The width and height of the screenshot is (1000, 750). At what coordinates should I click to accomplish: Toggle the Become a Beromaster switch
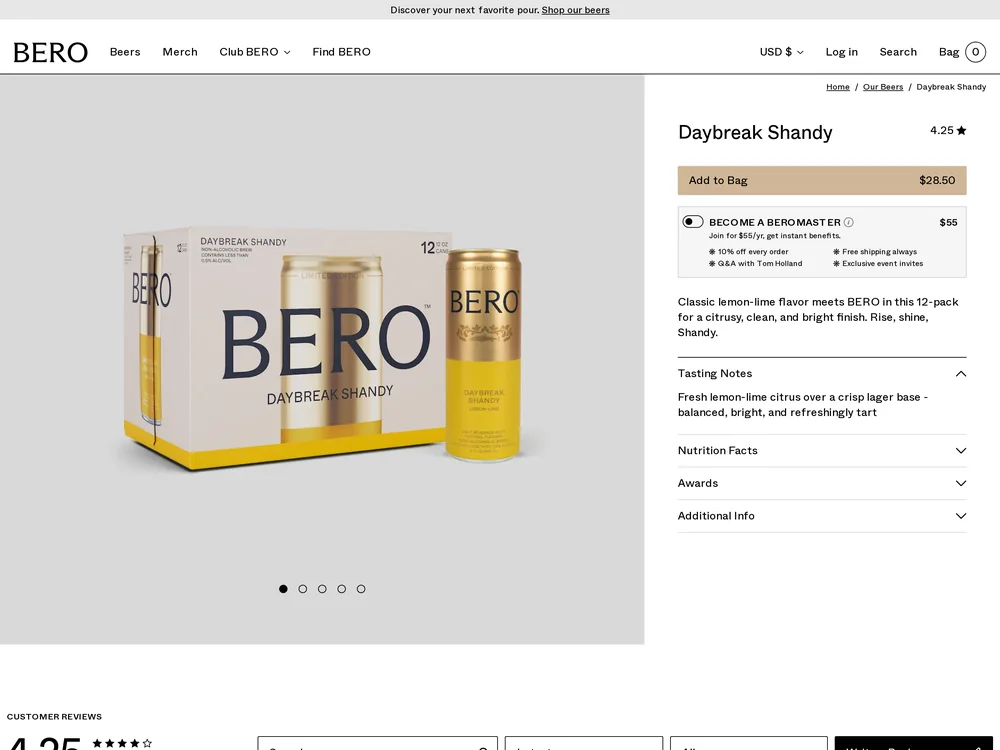pyautogui.click(x=693, y=221)
